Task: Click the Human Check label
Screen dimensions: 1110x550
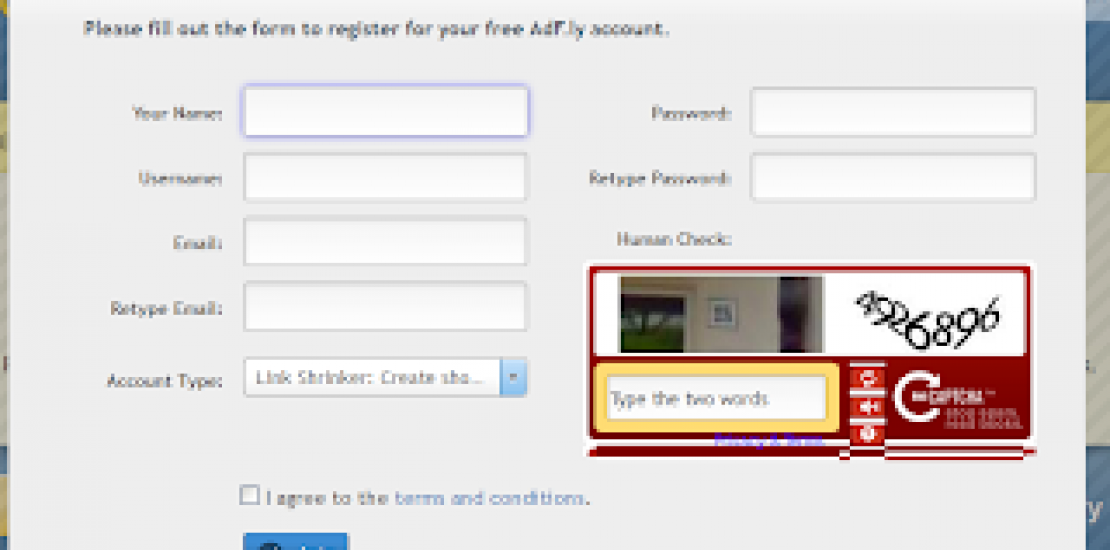Action: coord(673,239)
